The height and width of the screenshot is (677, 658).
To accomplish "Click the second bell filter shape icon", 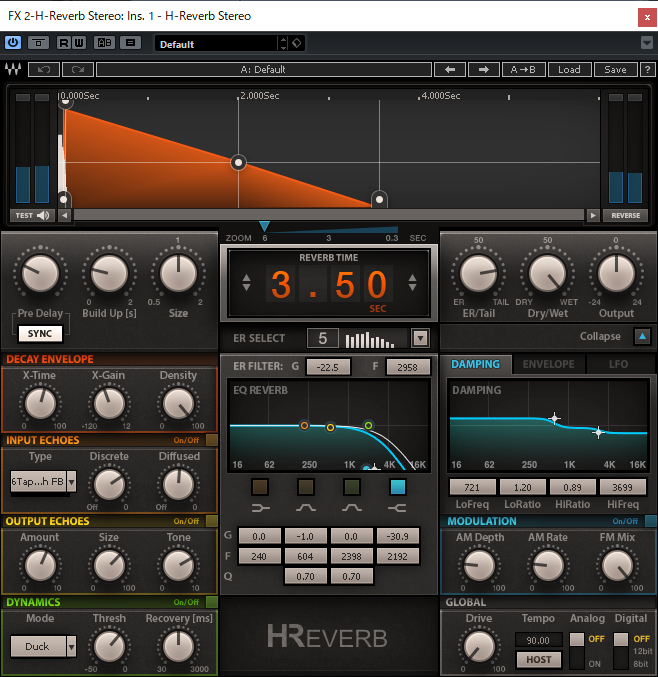I will (352, 508).
